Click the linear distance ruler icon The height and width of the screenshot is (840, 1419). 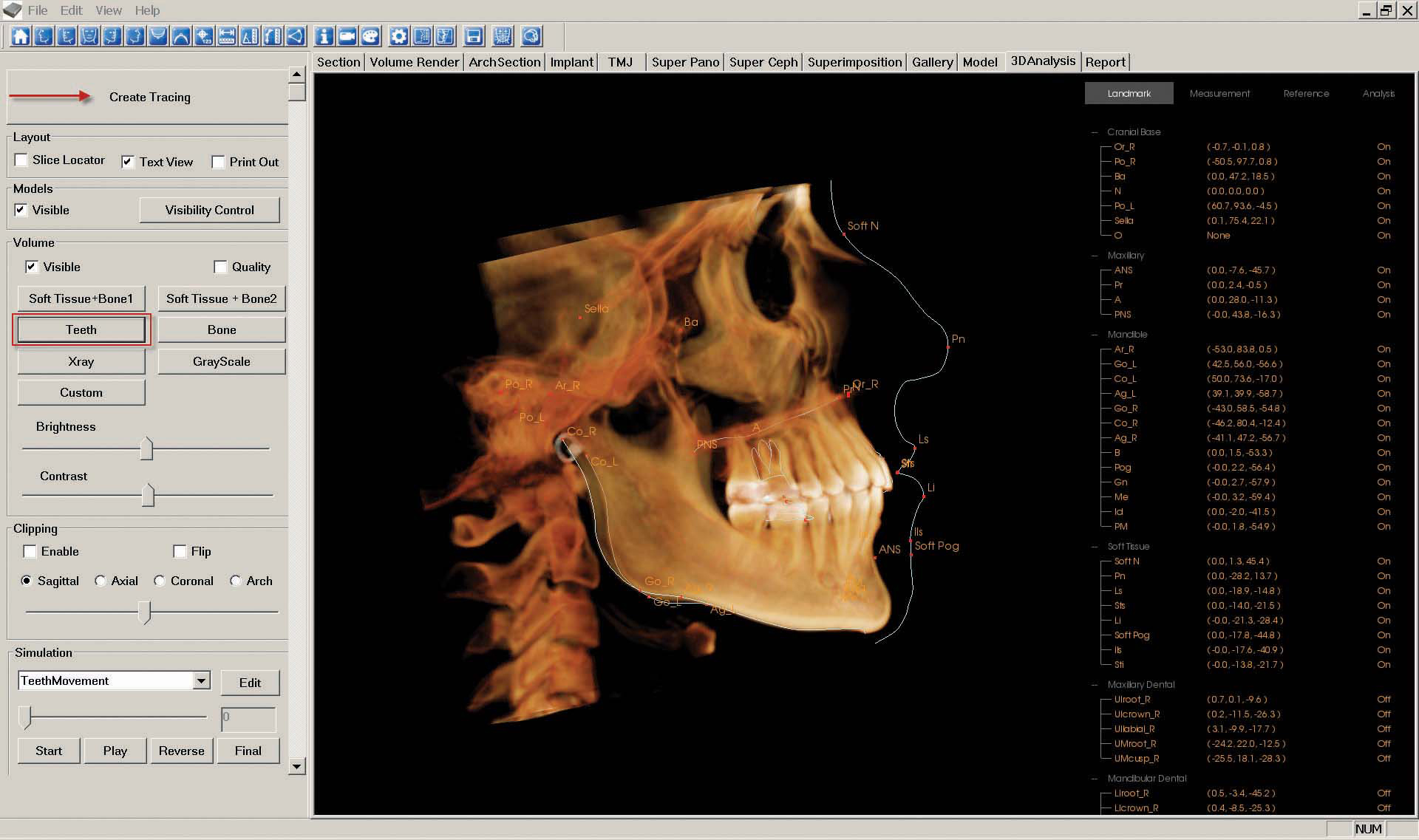pyautogui.click(x=227, y=35)
